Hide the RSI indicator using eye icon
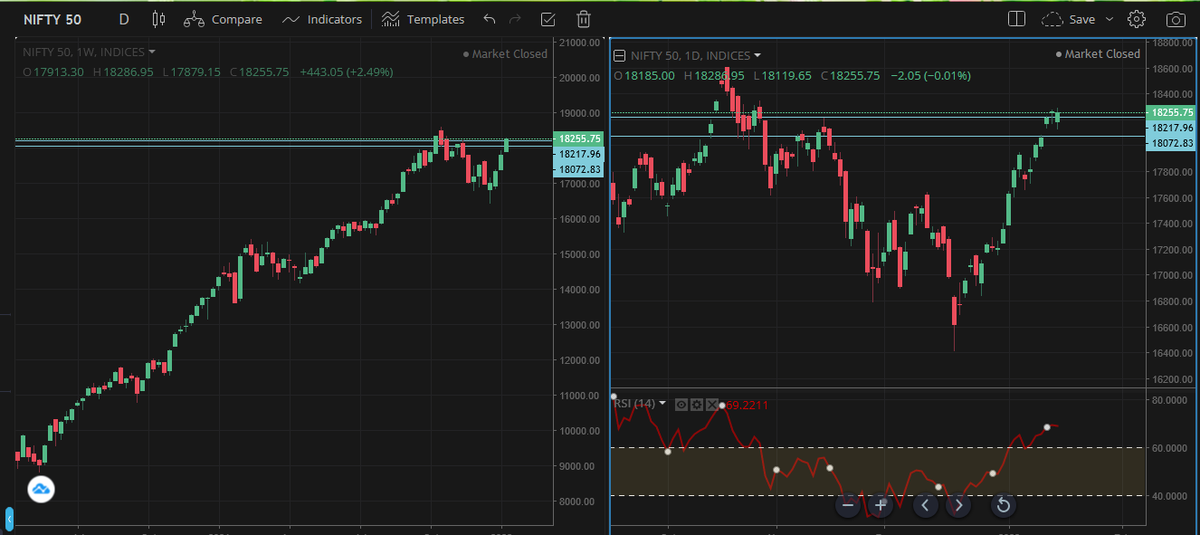The image size is (1200, 535). (681, 404)
